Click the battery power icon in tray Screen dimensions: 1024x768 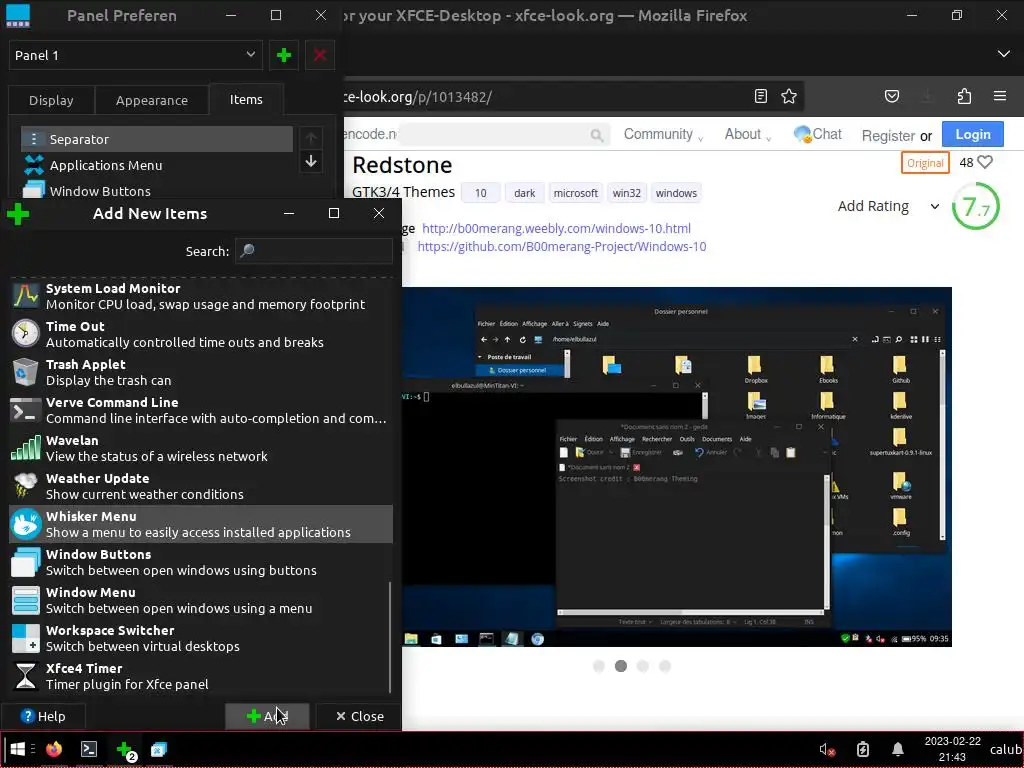pyautogui.click(x=863, y=750)
